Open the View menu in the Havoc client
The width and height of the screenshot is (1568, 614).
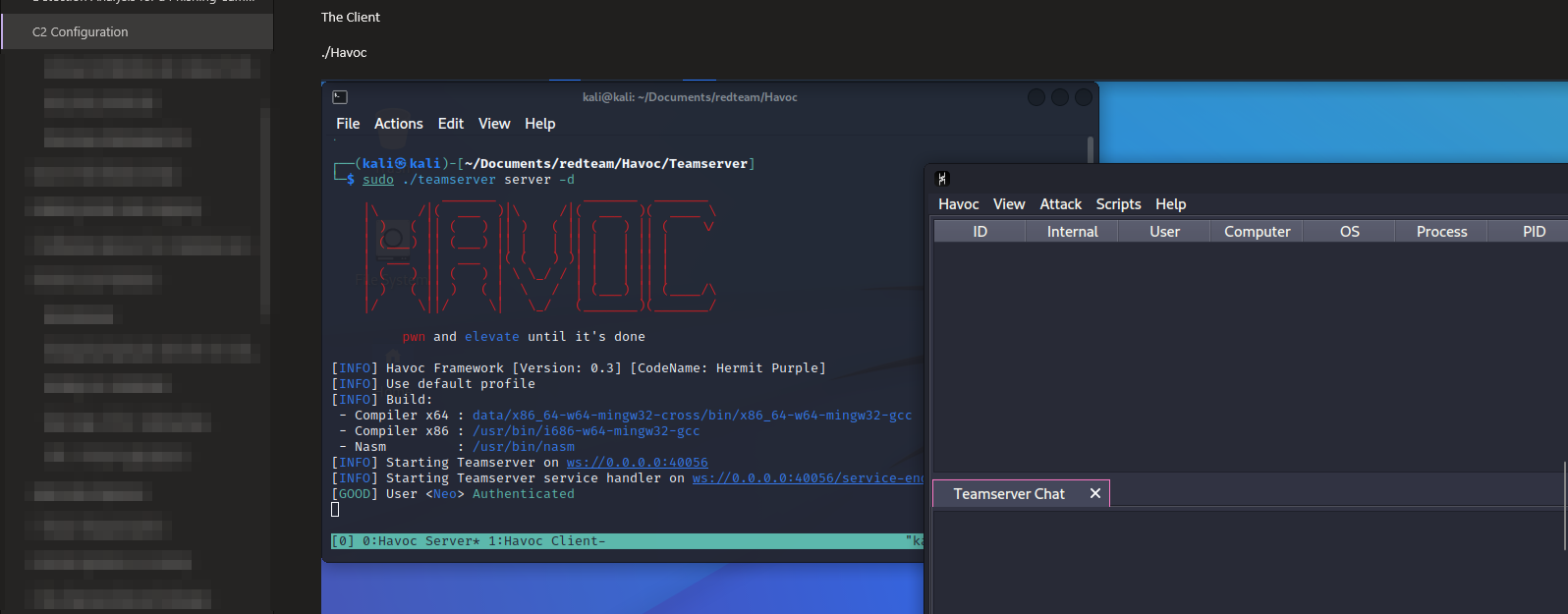point(1009,204)
